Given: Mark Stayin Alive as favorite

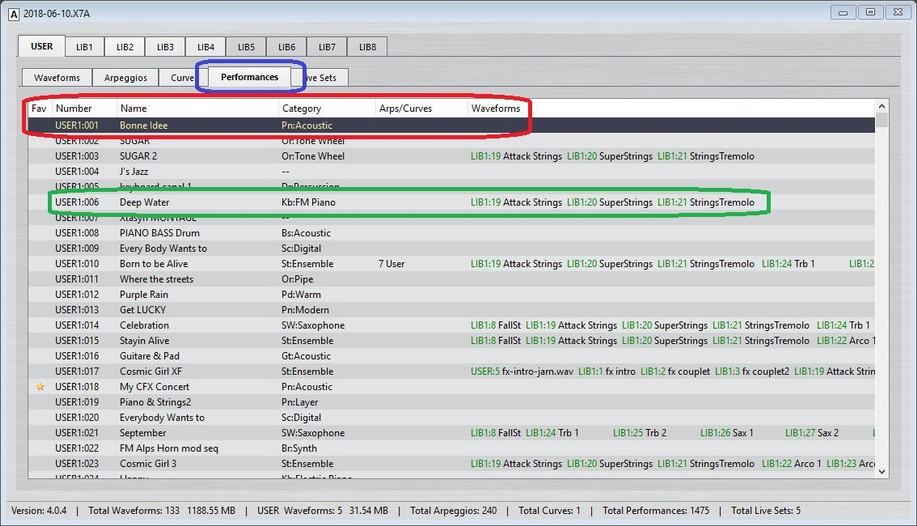Looking at the screenshot, I should [x=40, y=341].
